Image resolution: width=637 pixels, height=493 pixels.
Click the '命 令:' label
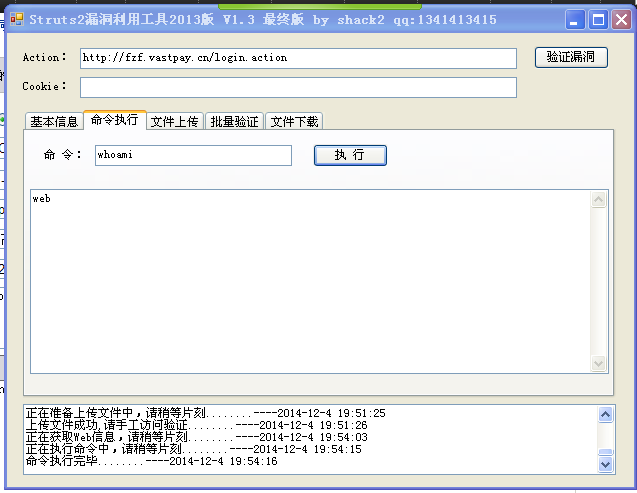pos(63,155)
